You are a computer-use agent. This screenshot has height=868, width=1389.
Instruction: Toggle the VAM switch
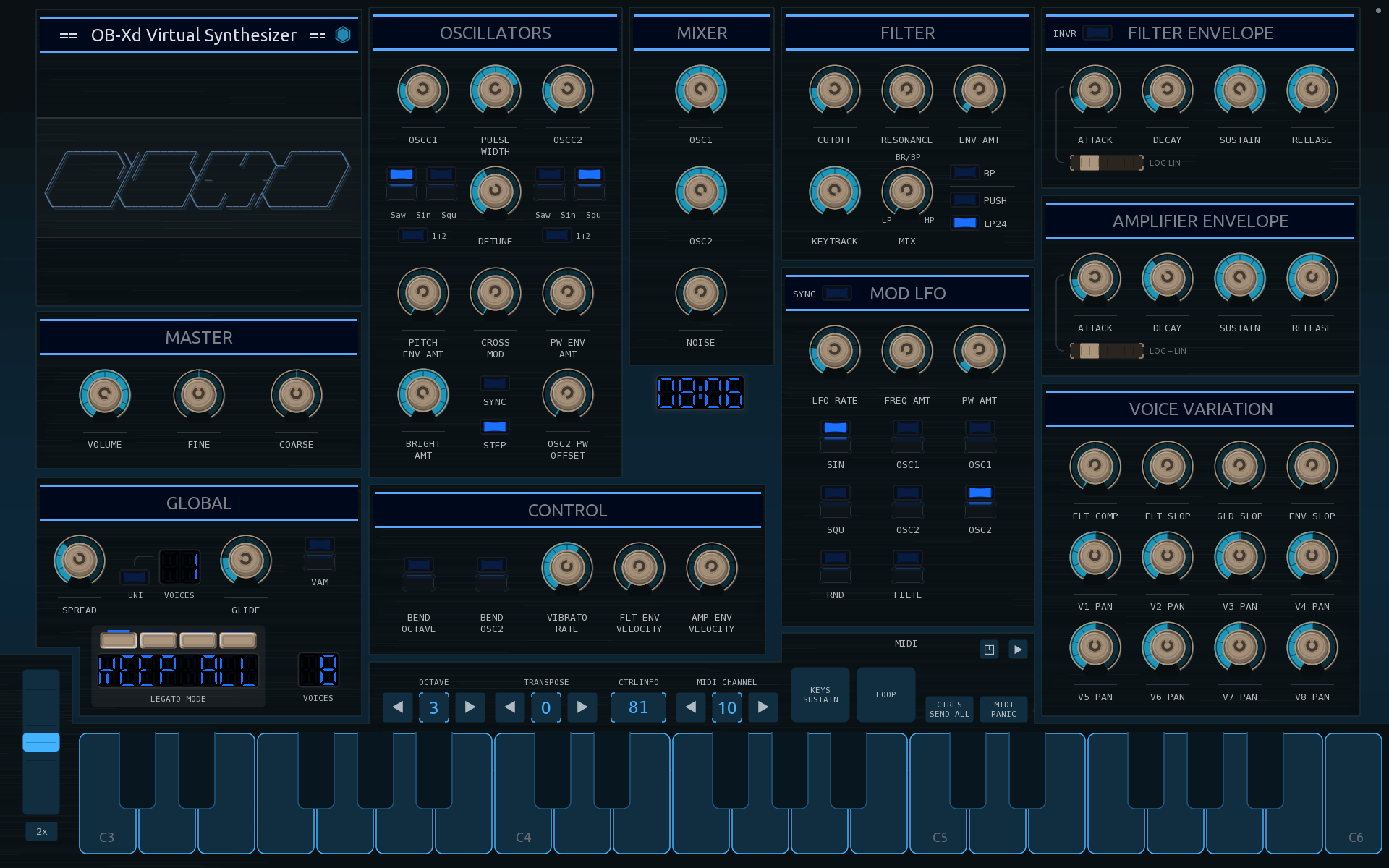pyautogui.click(x=320, y=553)
